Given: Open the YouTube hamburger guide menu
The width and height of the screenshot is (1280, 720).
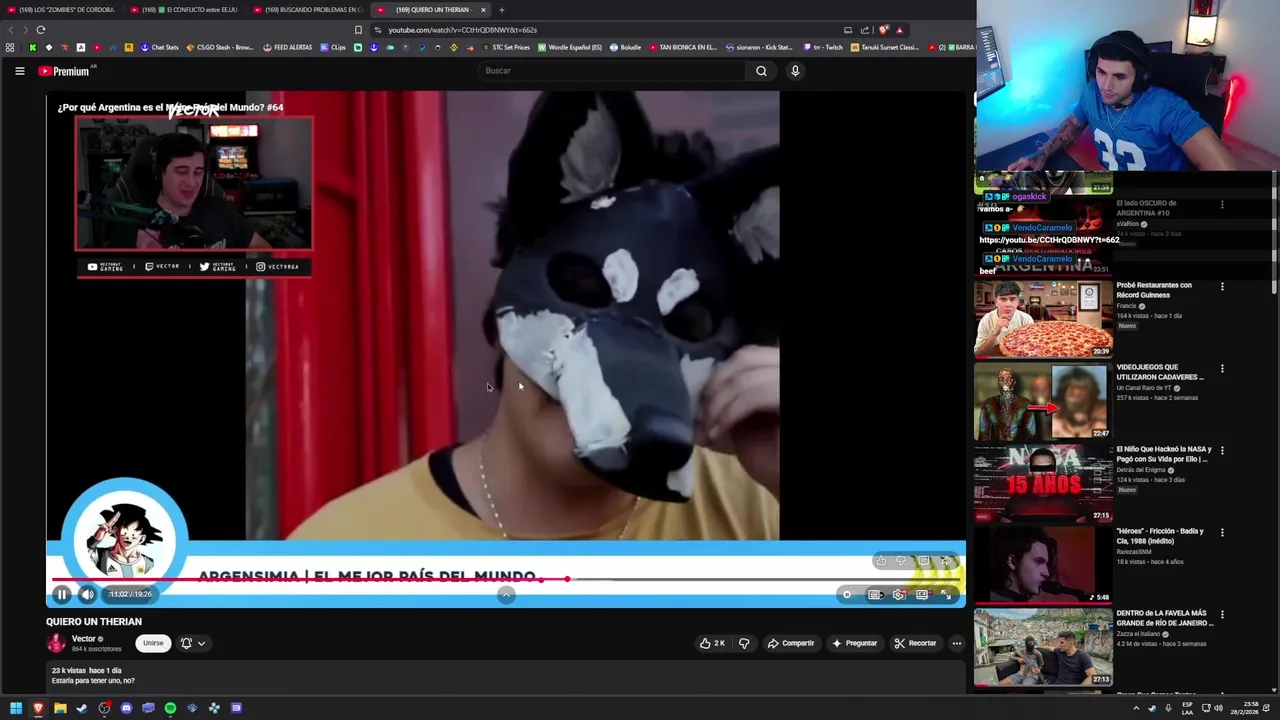Looking at the screenshot, I should [19, 71].
